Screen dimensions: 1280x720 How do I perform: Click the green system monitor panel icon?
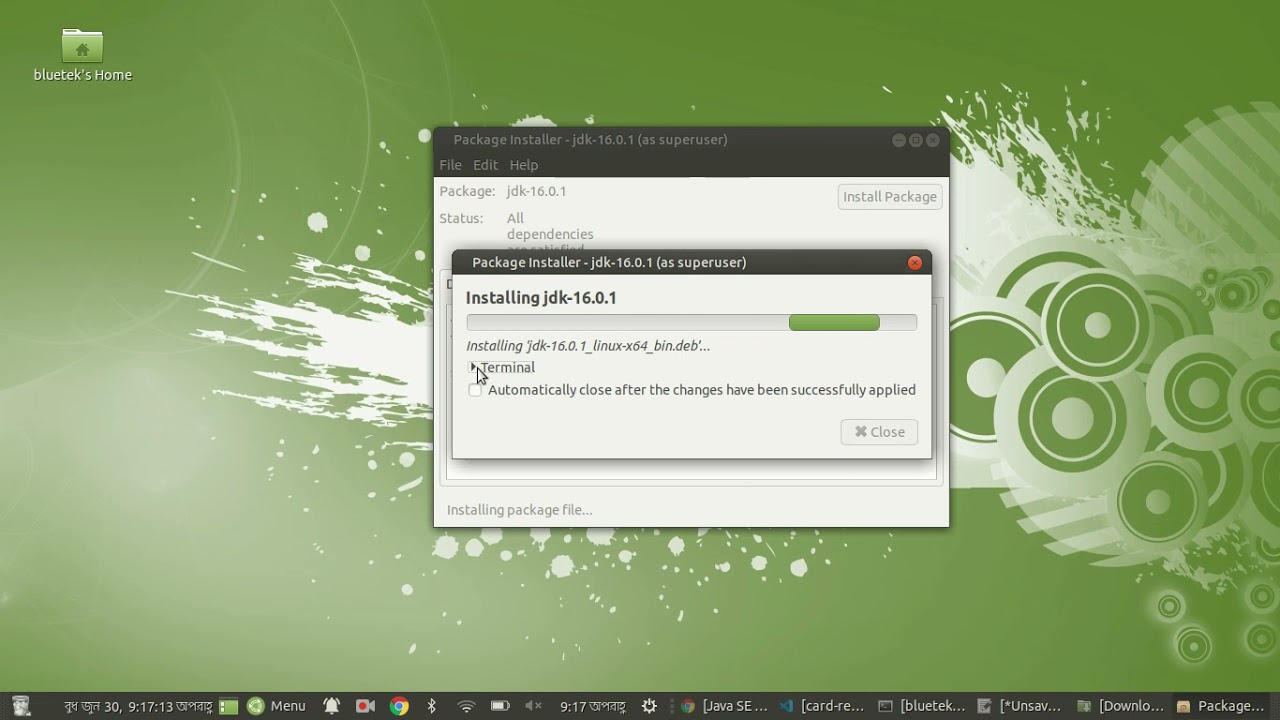(229, 706)
